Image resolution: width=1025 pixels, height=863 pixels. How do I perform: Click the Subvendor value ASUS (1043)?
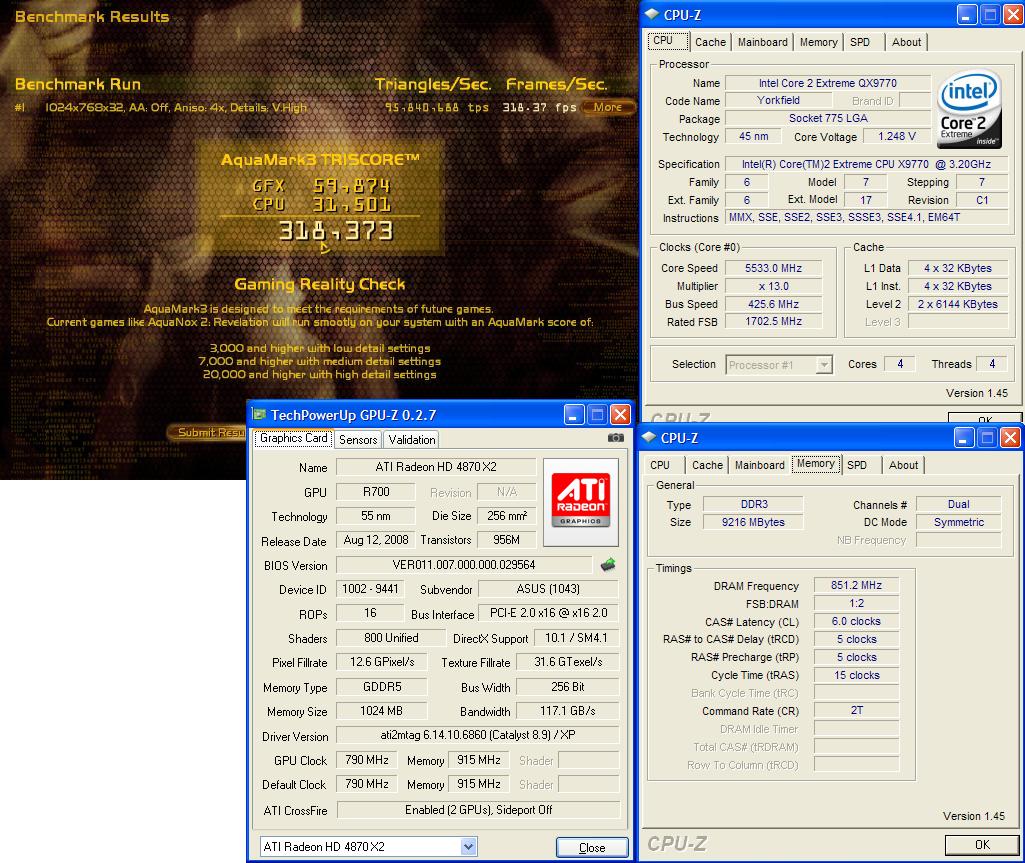[548, 589]
